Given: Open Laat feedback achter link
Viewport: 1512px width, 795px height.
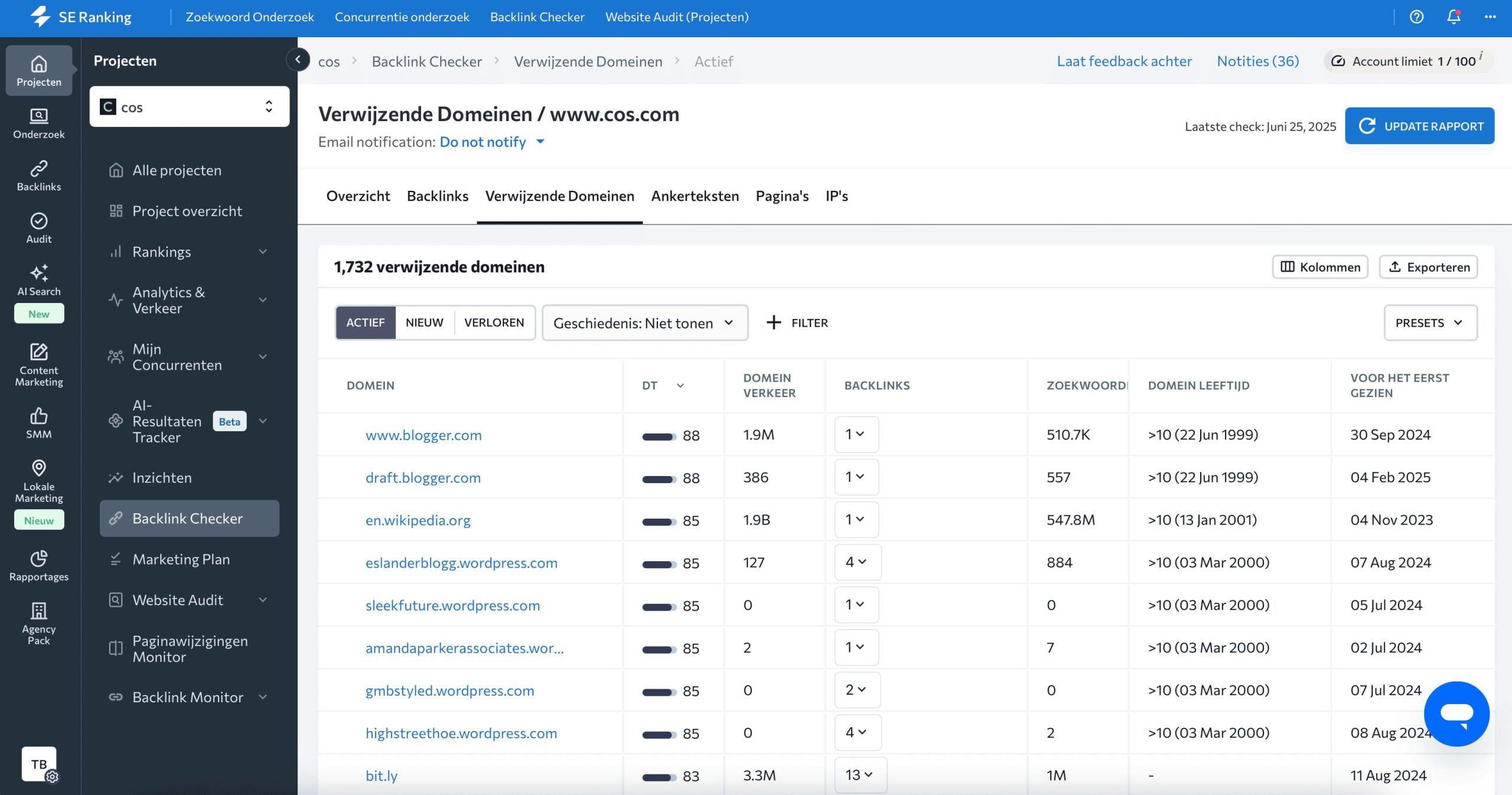Looking at the screenshot, I should tap(1125, 61).
